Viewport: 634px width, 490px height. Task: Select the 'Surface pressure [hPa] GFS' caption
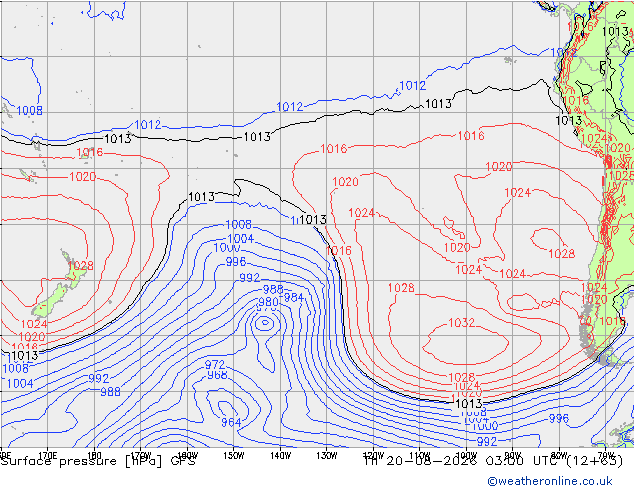(x=98, y=461)
